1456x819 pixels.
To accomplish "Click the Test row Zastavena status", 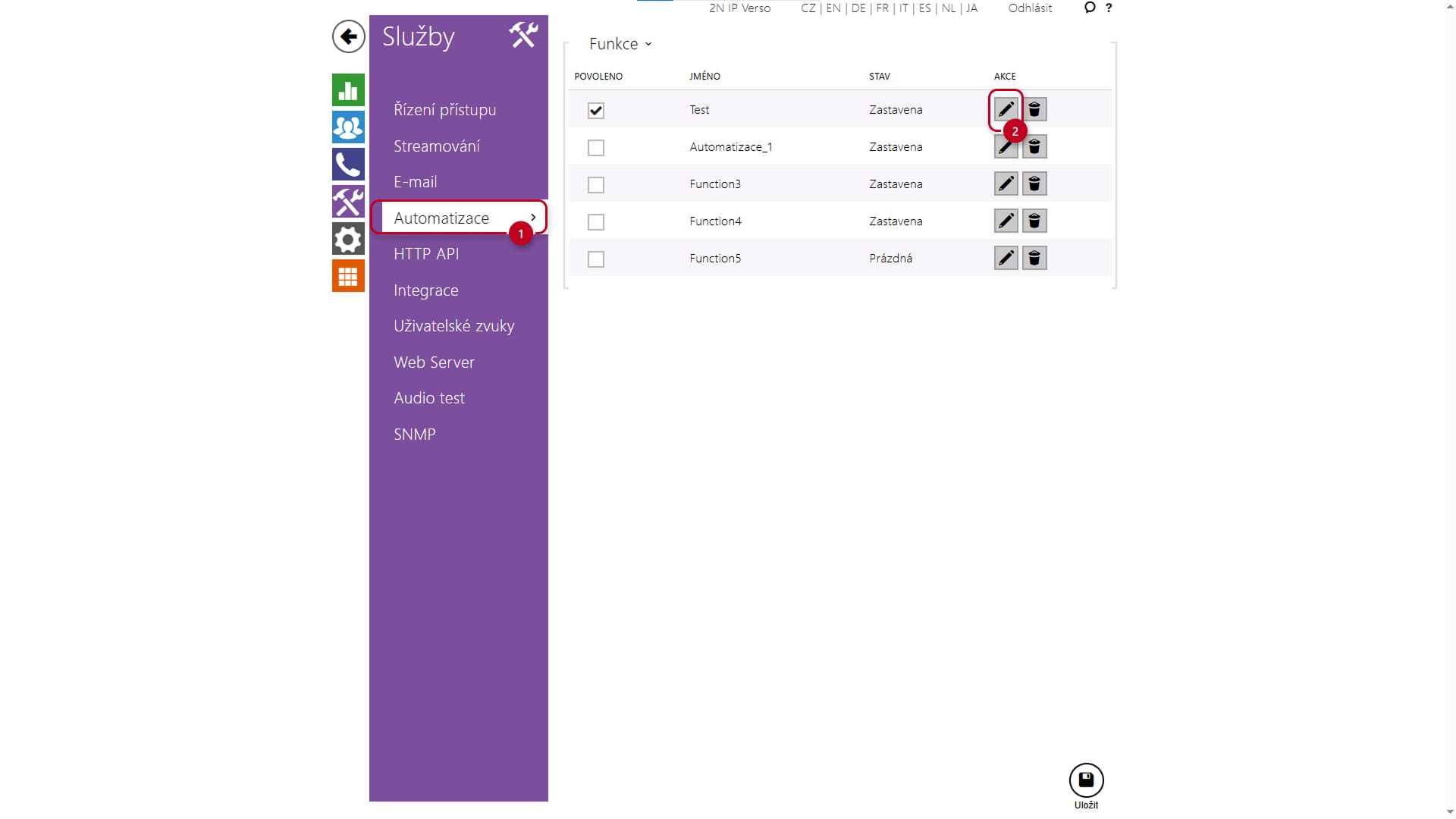I will coord(896,110).
